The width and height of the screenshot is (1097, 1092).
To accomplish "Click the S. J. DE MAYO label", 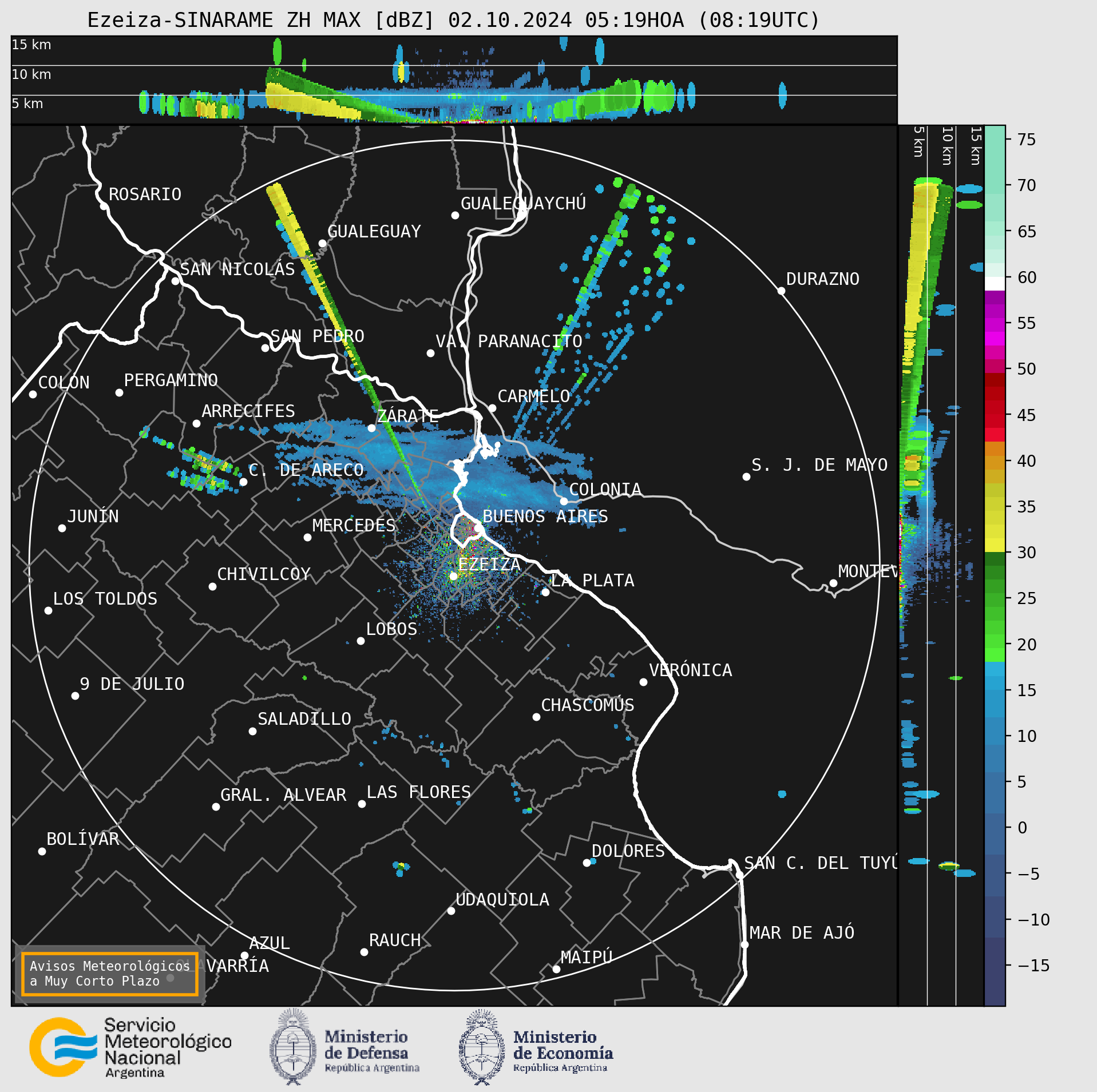I will point(819,465).
